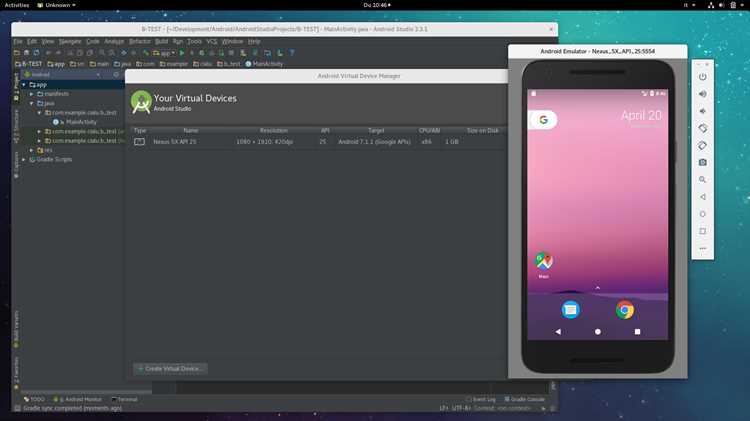The height and width of the screenshot is (421, 750).
Task: Collapse the java folder node
Action: click(x=32, y=103)
